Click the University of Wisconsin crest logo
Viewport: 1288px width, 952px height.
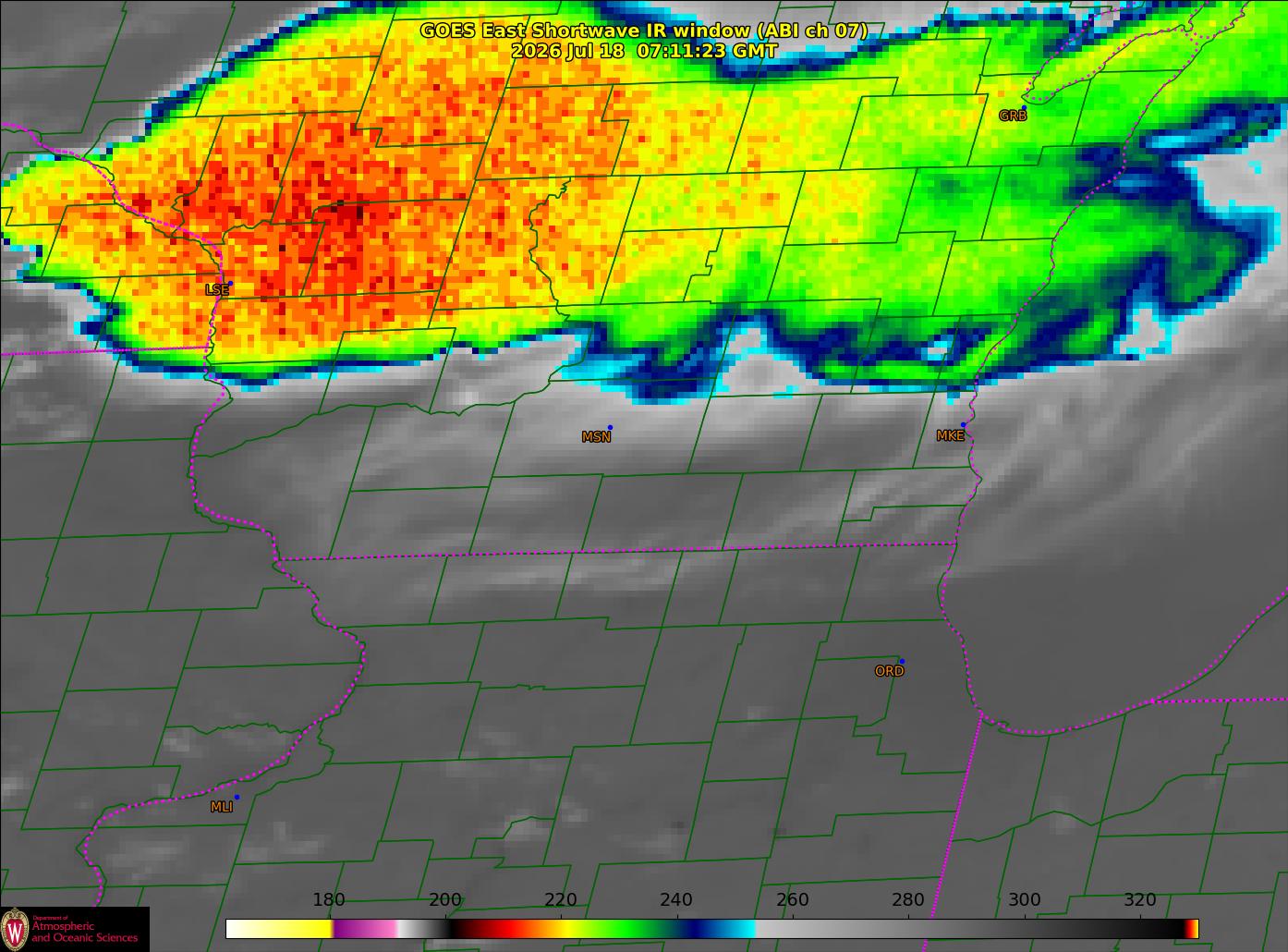tap(15, 929)
